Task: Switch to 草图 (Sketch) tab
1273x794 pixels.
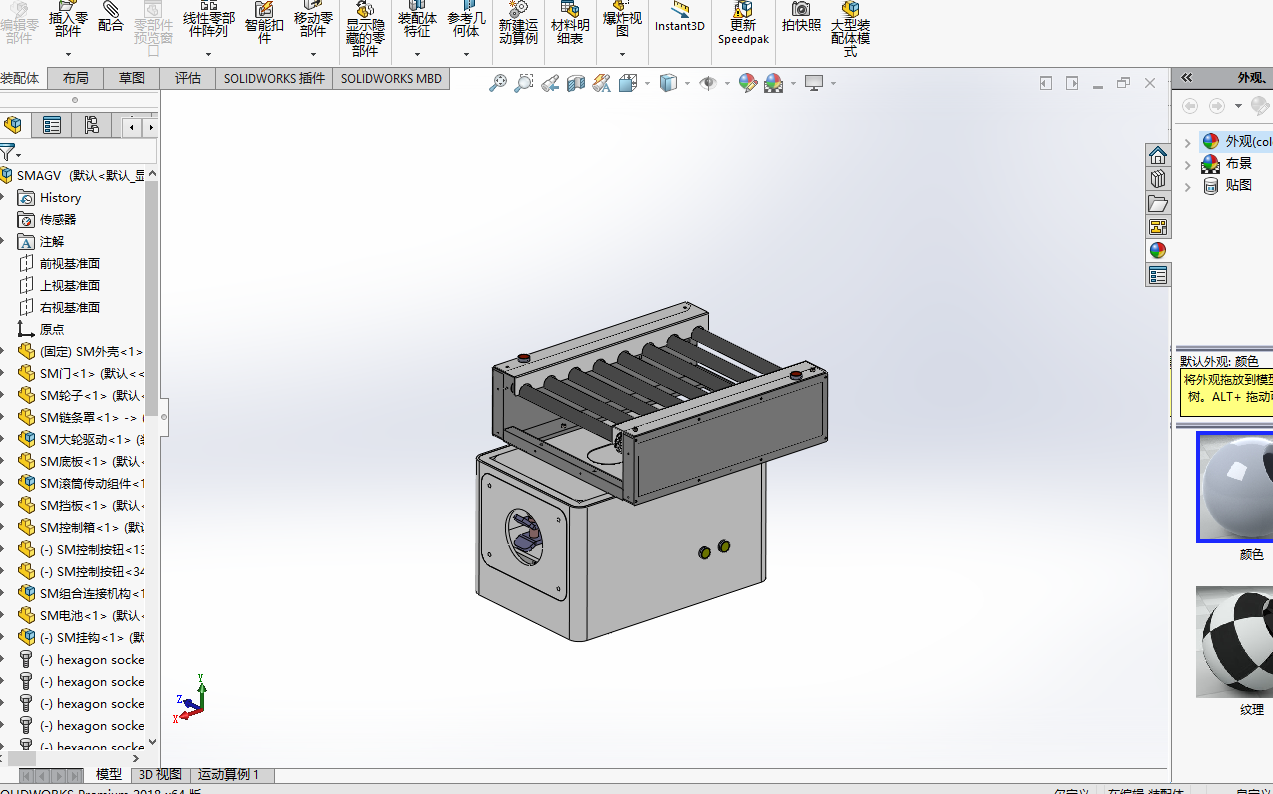Action: click(131, 78)
